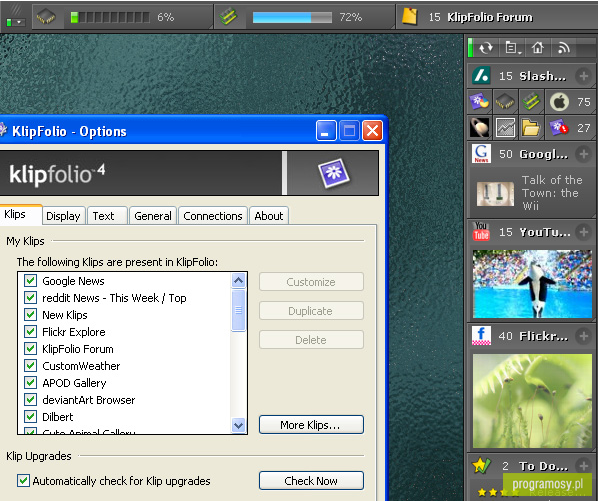Viewport: 598px width, 502px height.
Task: Expand the Flickr Klip with plus
Action: point(584,336)
